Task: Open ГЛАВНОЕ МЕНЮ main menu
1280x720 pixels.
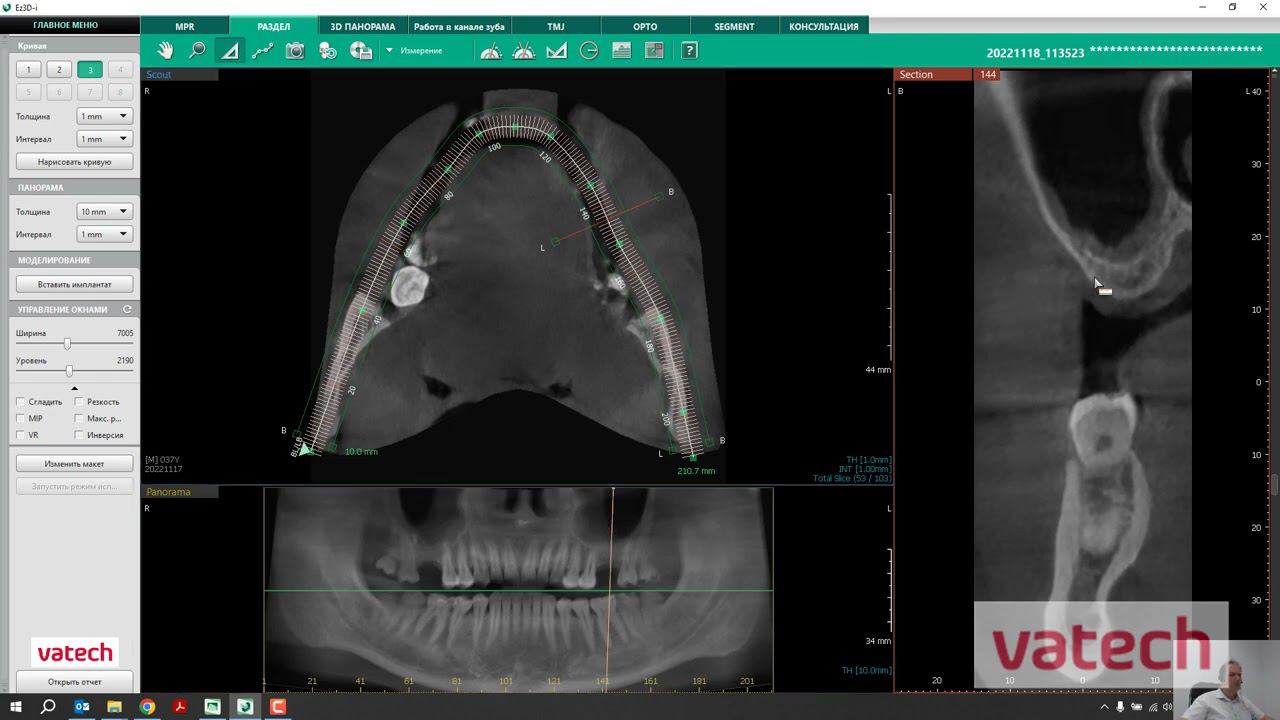Action: (65, 26)
